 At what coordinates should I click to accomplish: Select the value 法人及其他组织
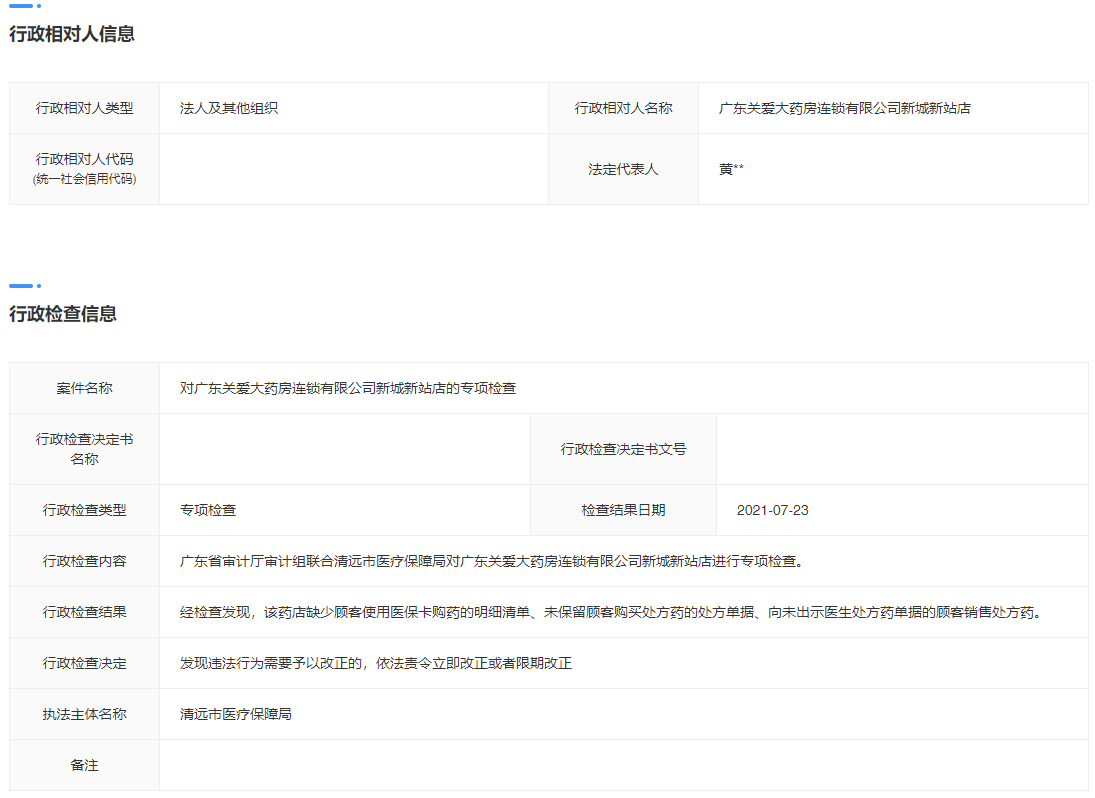pos(229,108)
